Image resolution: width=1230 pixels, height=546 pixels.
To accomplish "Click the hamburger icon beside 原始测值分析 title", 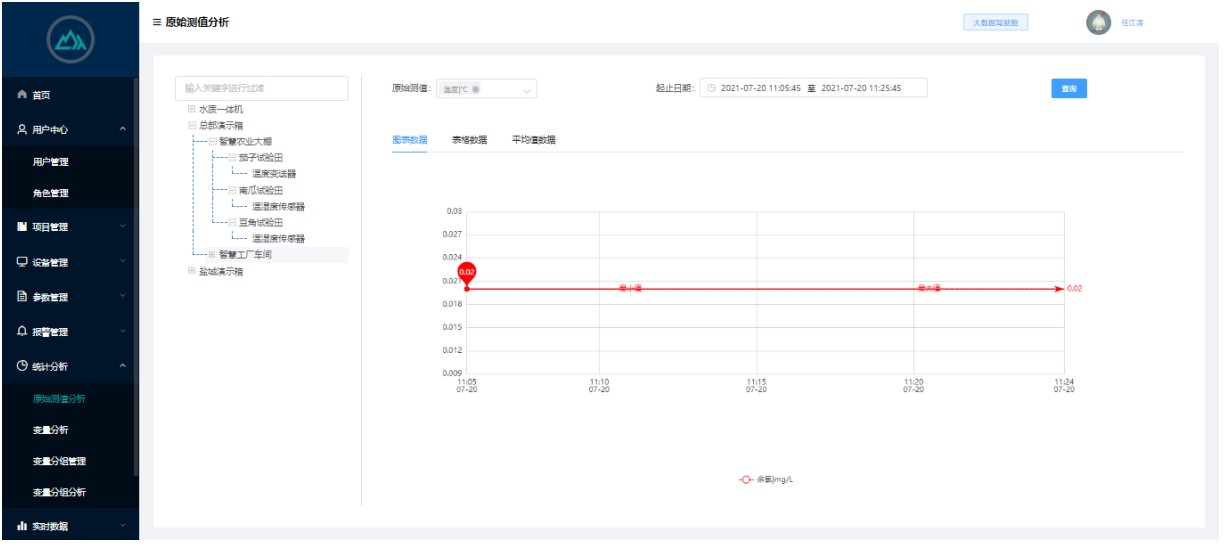I will (x=156, y=22).
